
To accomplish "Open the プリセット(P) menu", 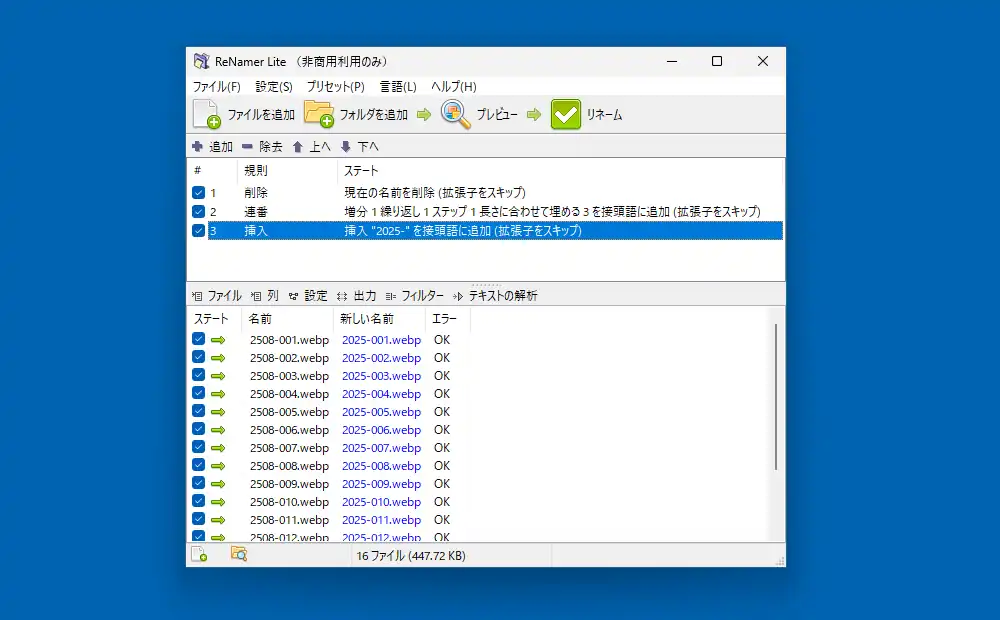I will [335, 87].
